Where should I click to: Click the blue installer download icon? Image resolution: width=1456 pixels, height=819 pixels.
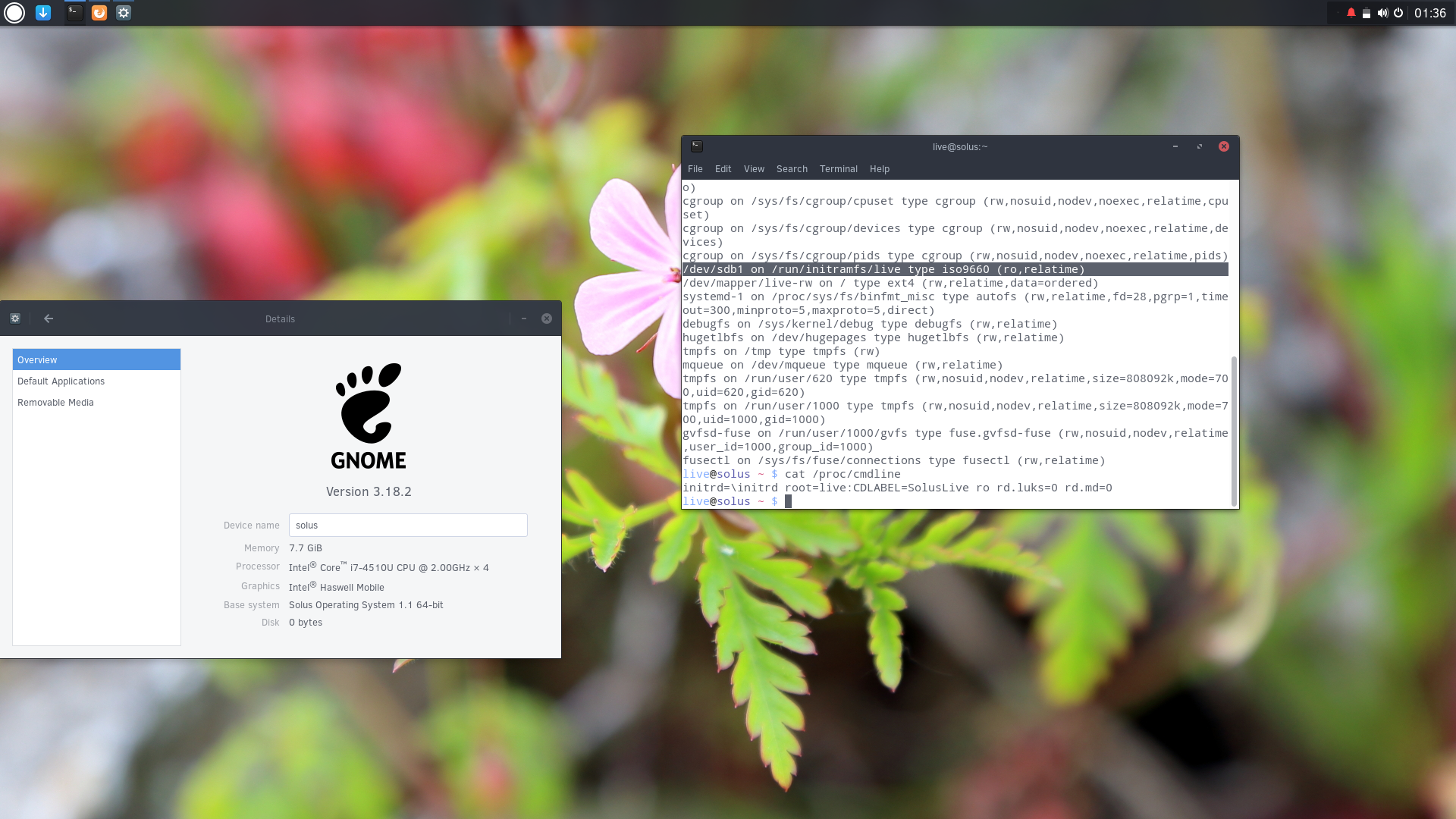click(43, 13)
